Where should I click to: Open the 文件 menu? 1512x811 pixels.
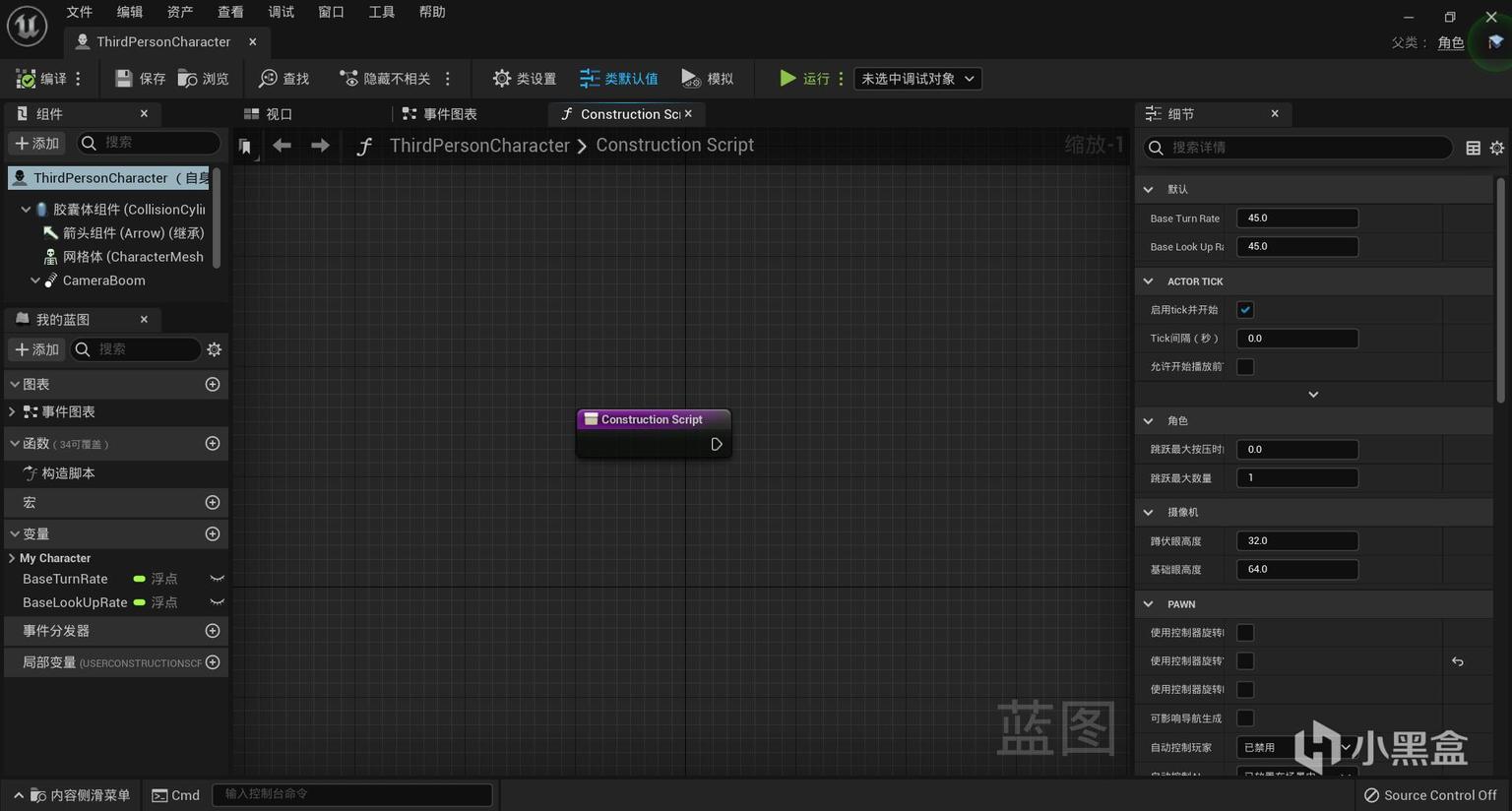point(79,12)
